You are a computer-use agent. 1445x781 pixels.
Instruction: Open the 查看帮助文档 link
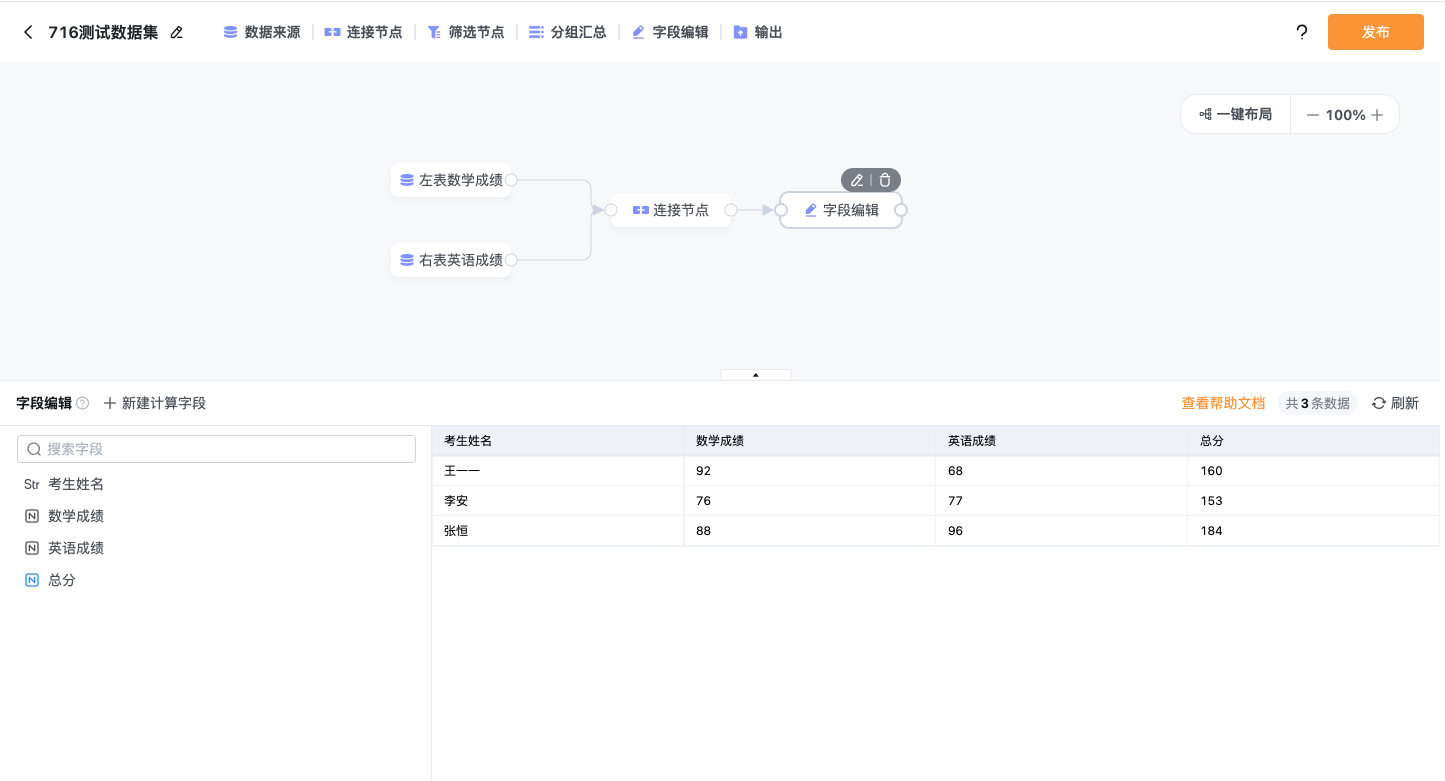[1223, 403]
